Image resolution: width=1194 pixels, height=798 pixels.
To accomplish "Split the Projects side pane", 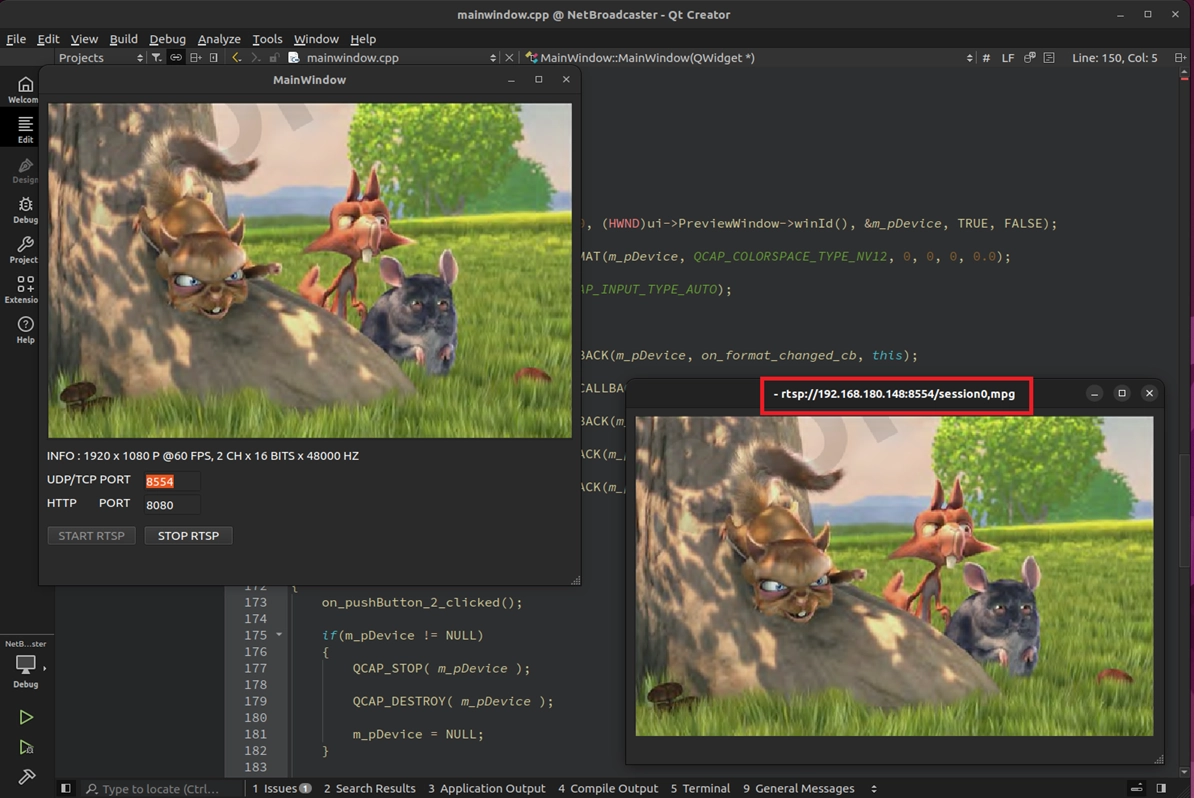I will [196, 58].
